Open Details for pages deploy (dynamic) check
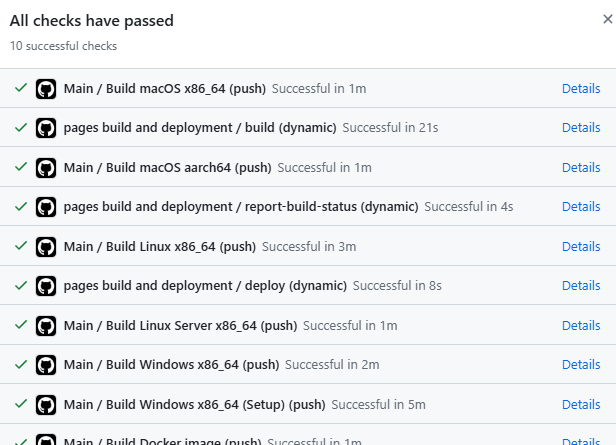The height and width of the screenshot is (445, 616). coord(580,286)
